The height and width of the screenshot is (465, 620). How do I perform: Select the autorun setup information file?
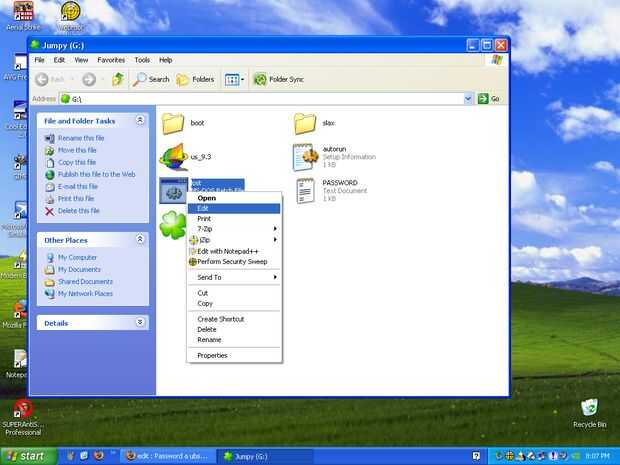coord(305,157)
